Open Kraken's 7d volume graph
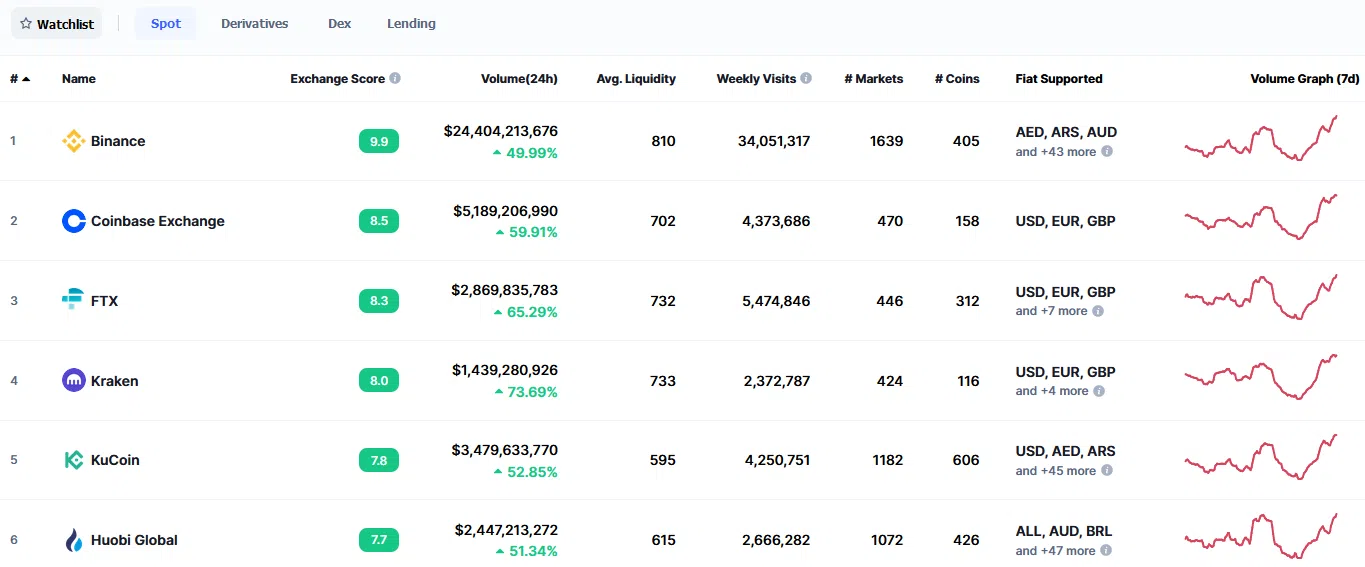 pos(1261,377)
